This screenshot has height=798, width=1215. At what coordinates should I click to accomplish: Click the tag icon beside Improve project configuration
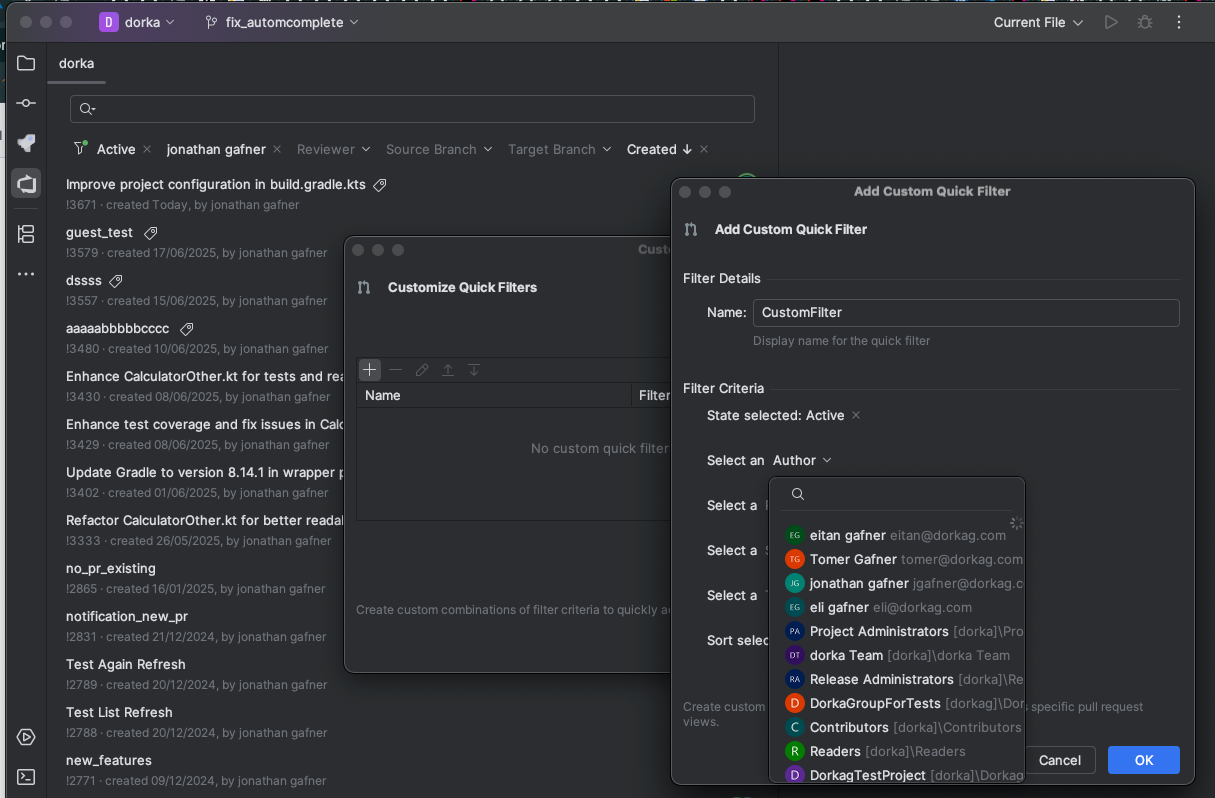(x=380, y=185)
